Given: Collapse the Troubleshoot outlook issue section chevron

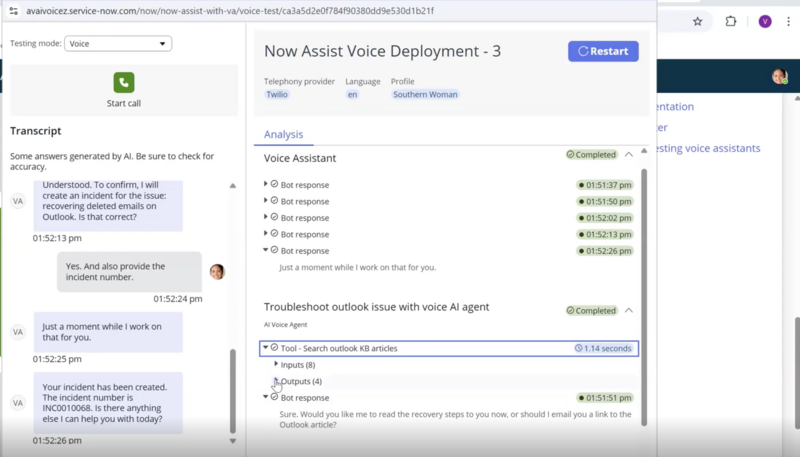Looking at the screenshot, I should [629, 310].
